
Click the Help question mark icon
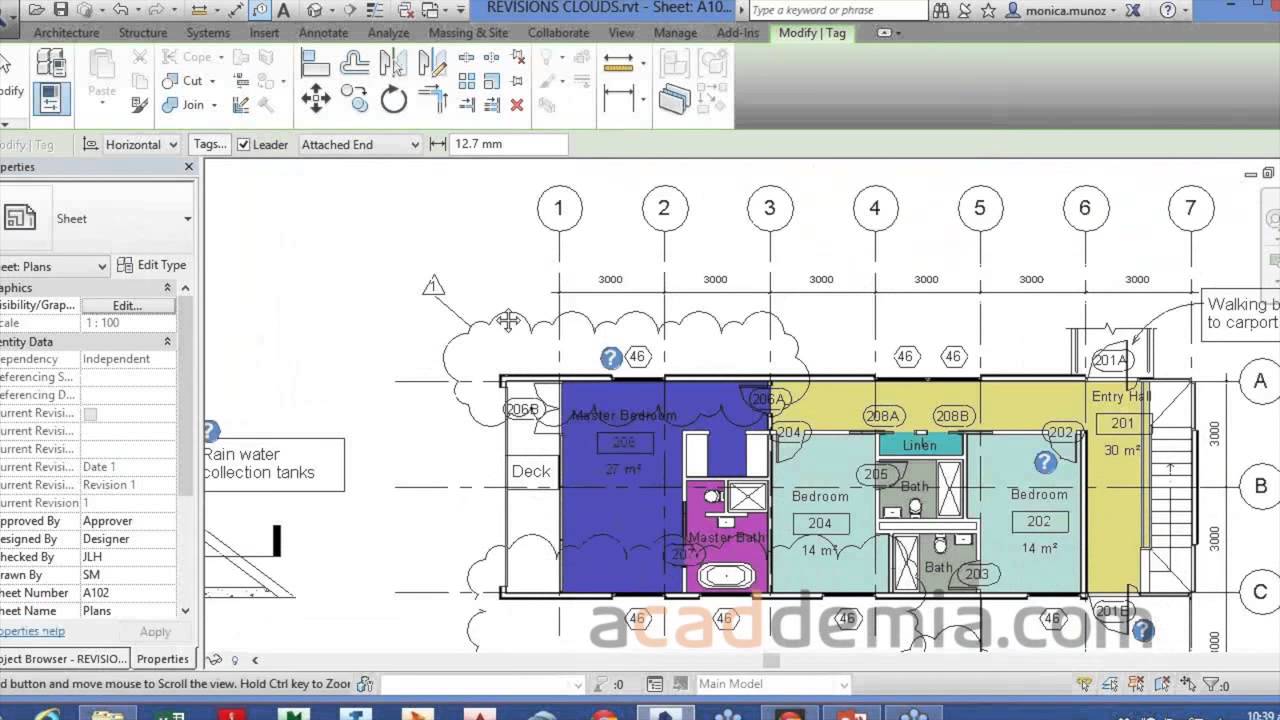coord(1168,10)
